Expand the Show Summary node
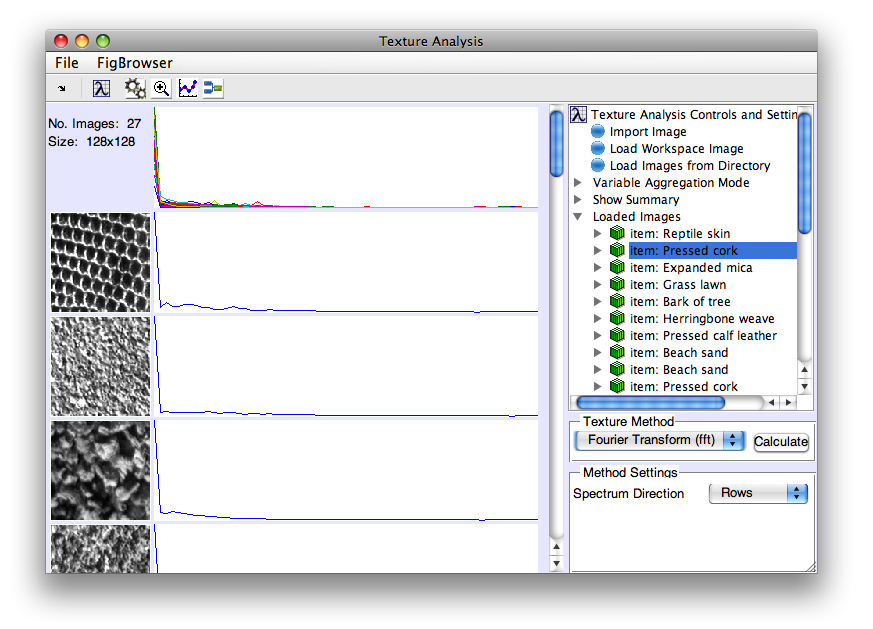The height and width of the screenshot is (629, 873). 578,200
